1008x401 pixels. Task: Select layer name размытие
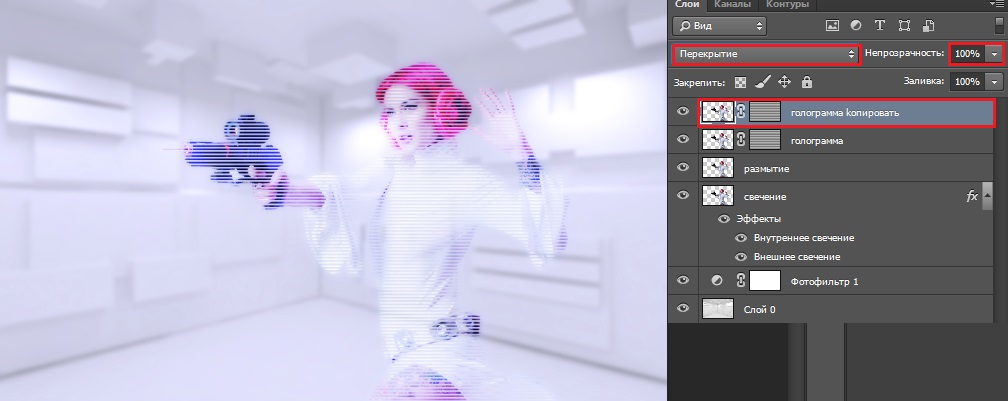point(766,168)
